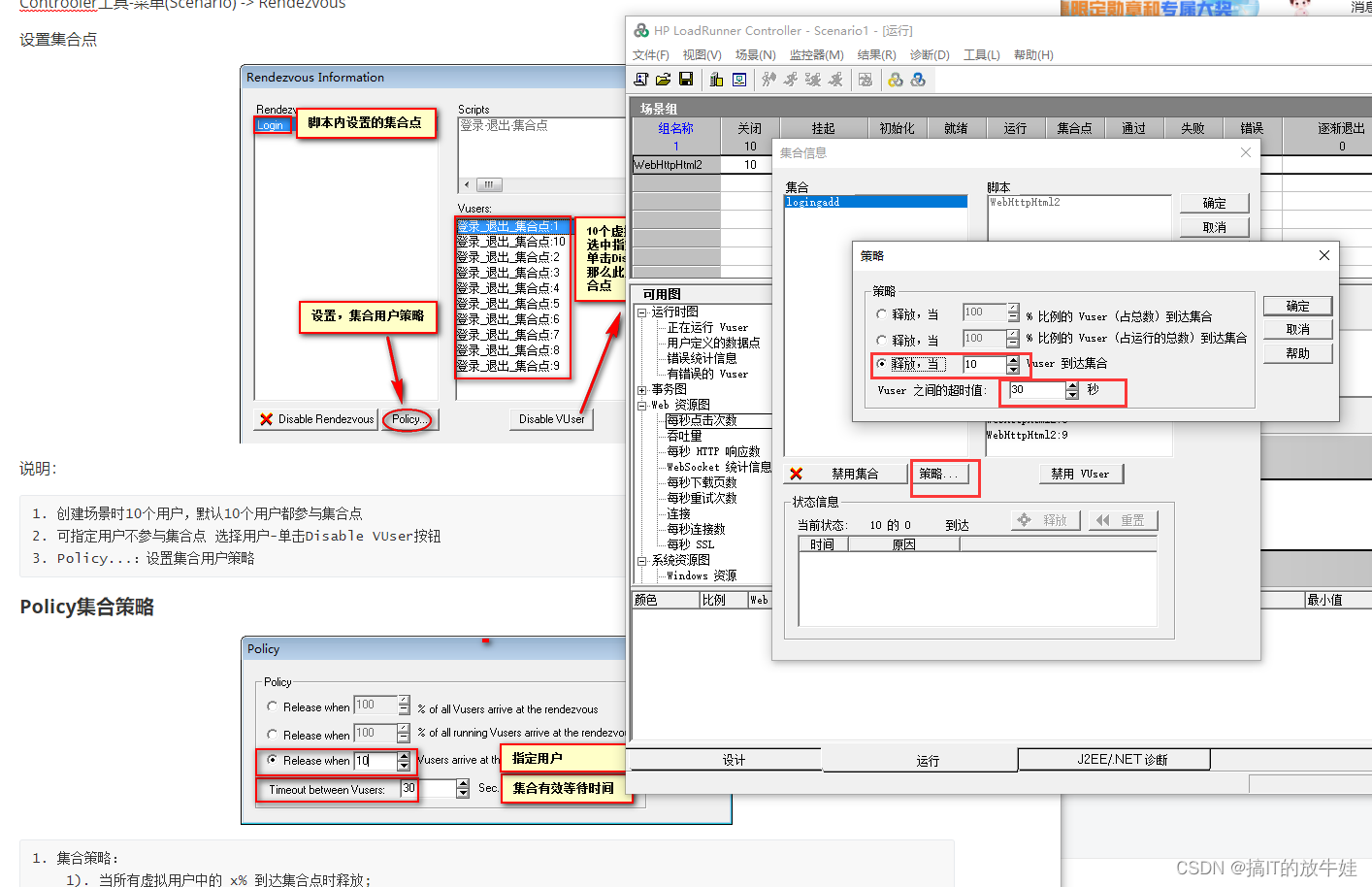The image size is (1372, 887).
Task: Click the greyed 释放 button in 状态信息
Action: pyautogui.click(x=1046, y=520)
